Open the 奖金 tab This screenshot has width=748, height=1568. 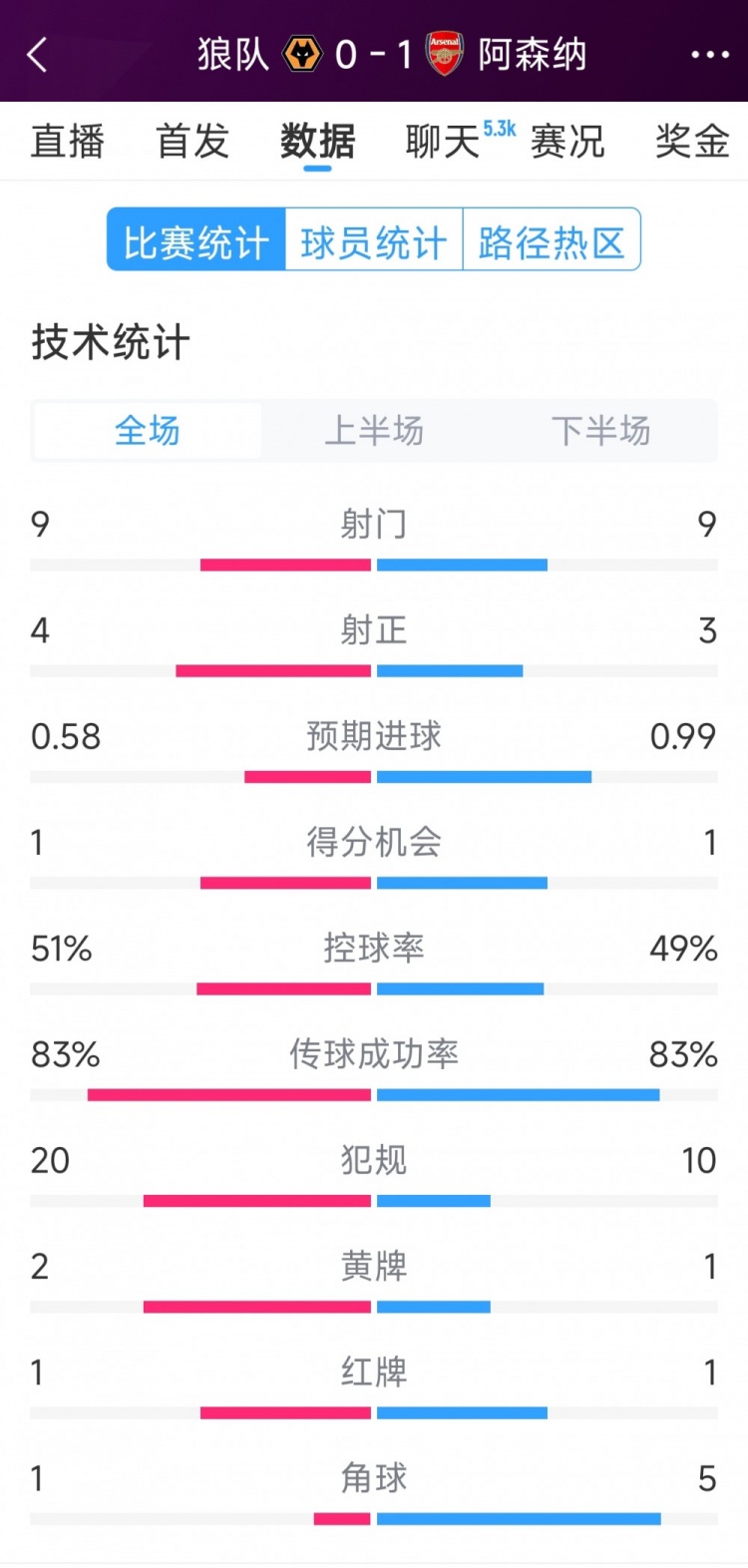692,141
